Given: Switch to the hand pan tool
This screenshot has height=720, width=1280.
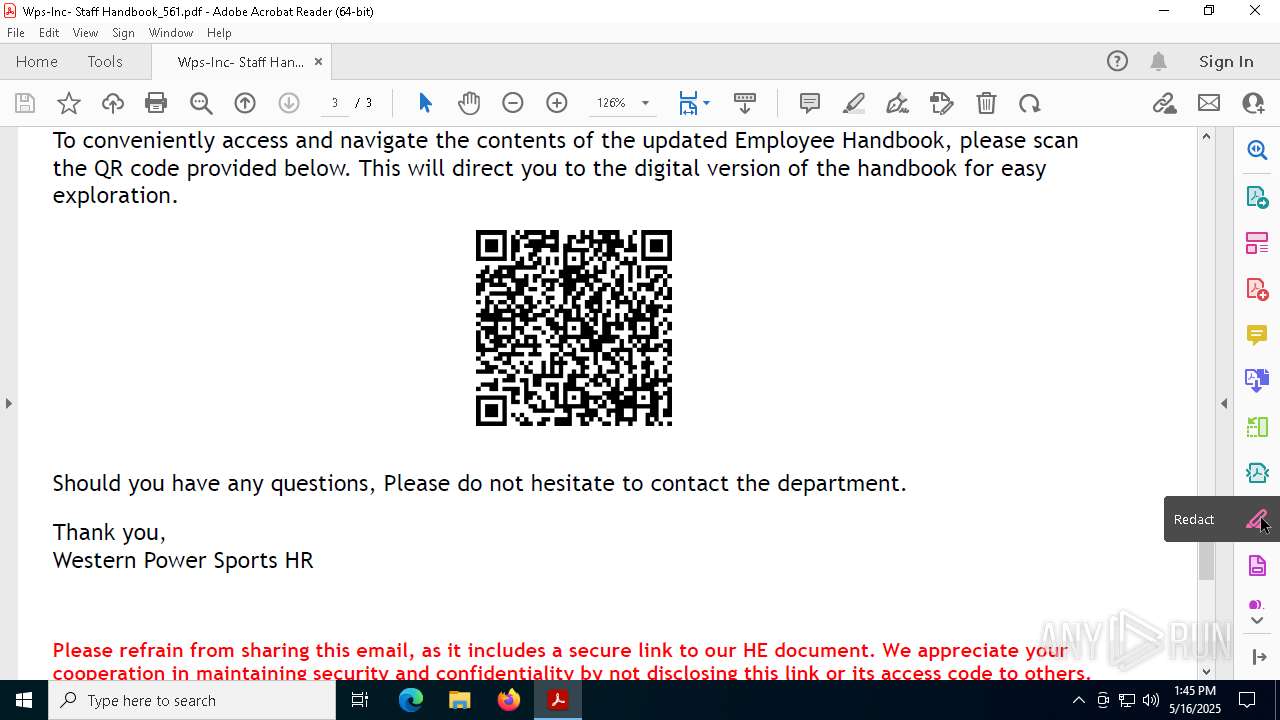Looking at the screenshot, I should 469,103.
